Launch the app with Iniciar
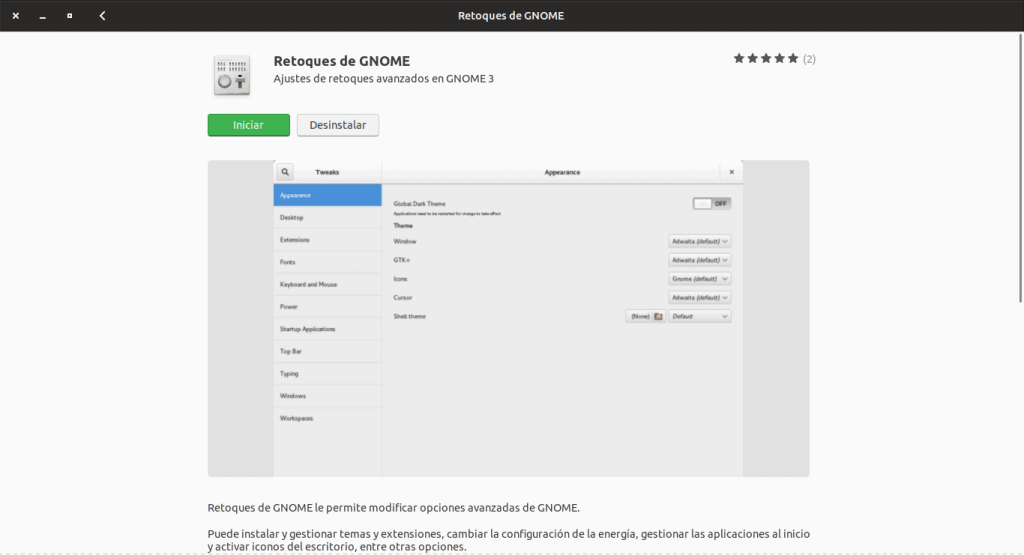Image resolution: width=1024 pixels, height=555 pixels. click(248, 125)
